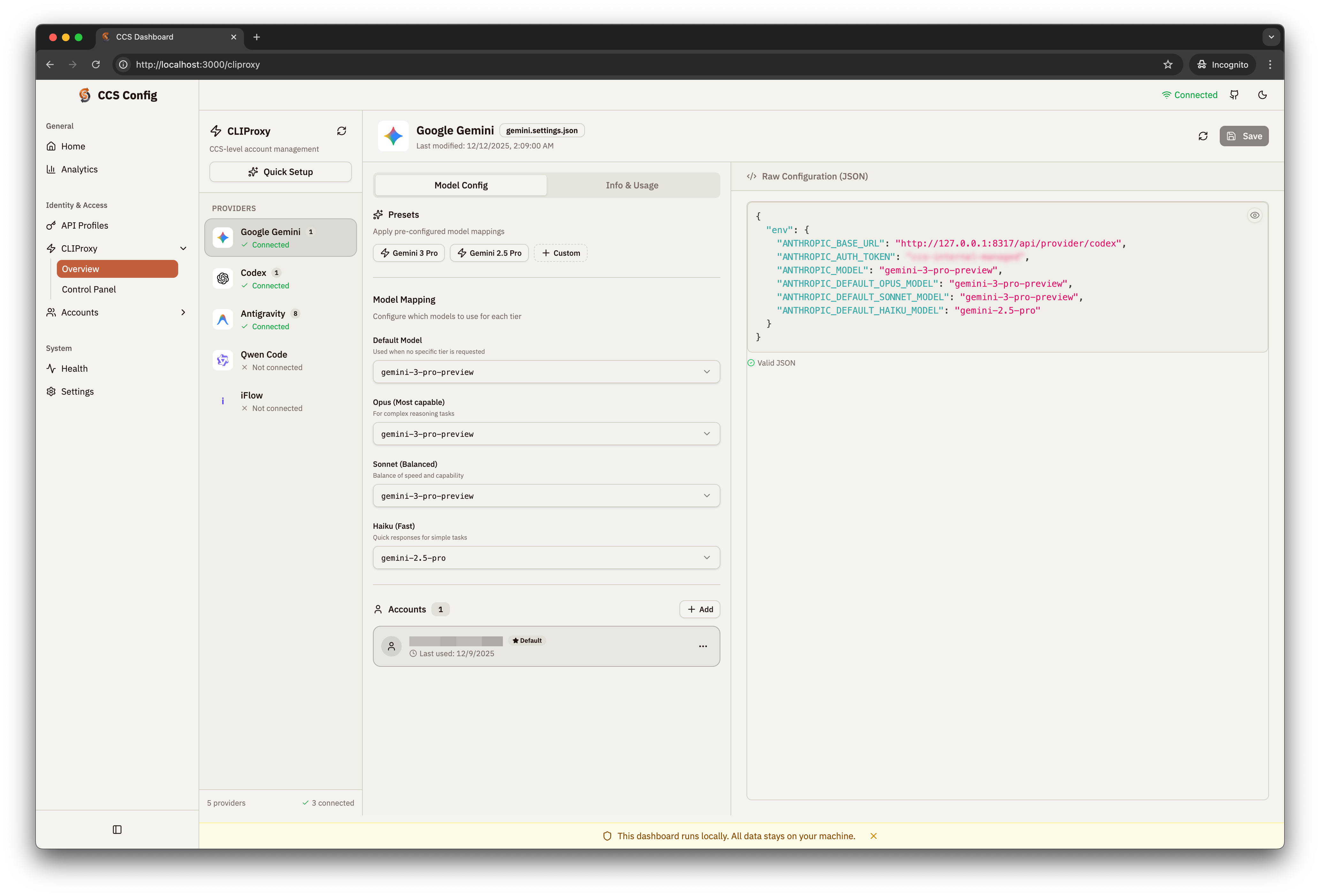This screenshot has height=896, width=1320.
Task: Reveal the masked JSON values with the eye toggle
Action: point(1255,215)
